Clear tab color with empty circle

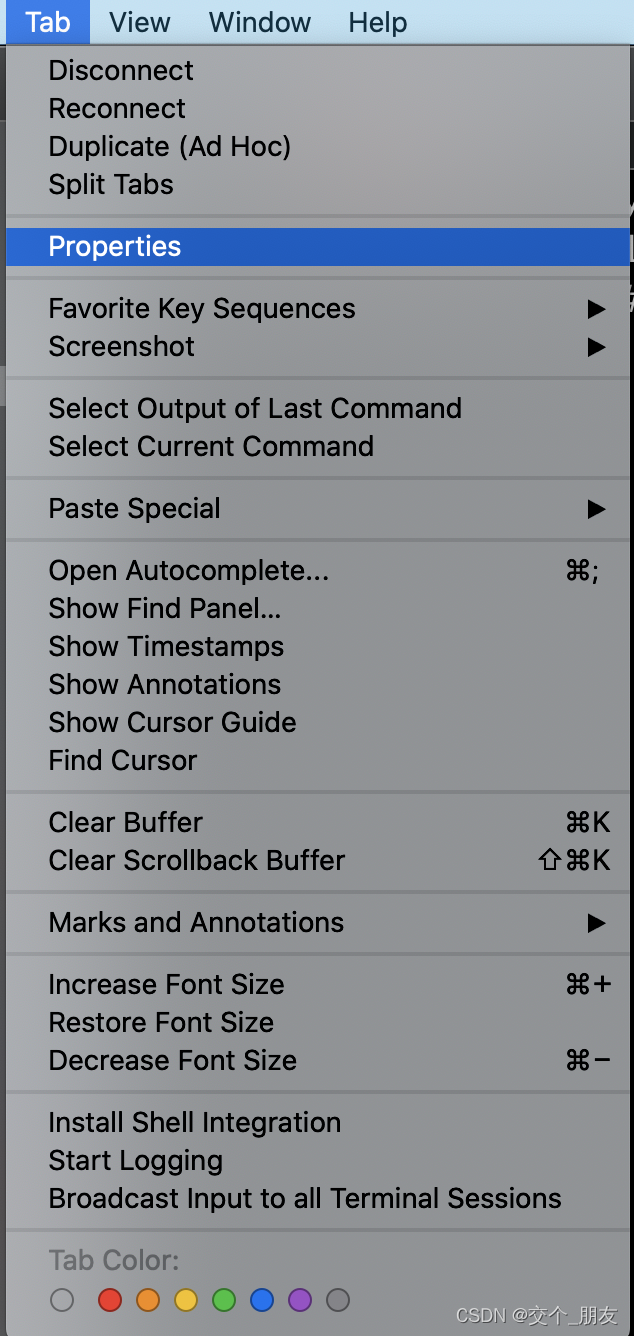point(62,1300)
